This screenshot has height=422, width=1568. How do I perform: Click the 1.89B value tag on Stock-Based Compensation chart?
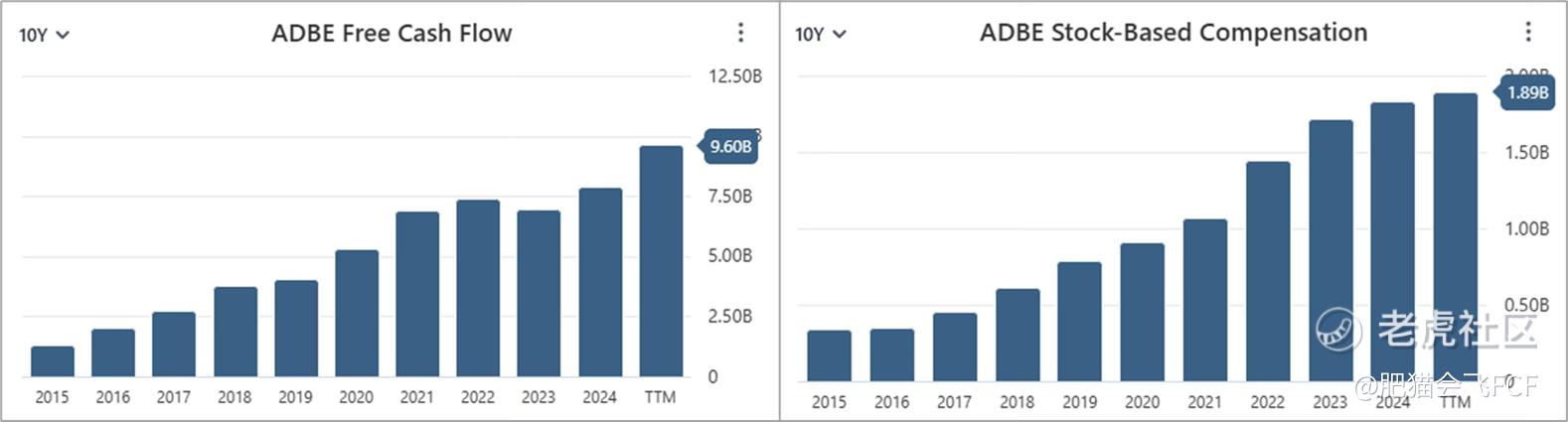1525,92
